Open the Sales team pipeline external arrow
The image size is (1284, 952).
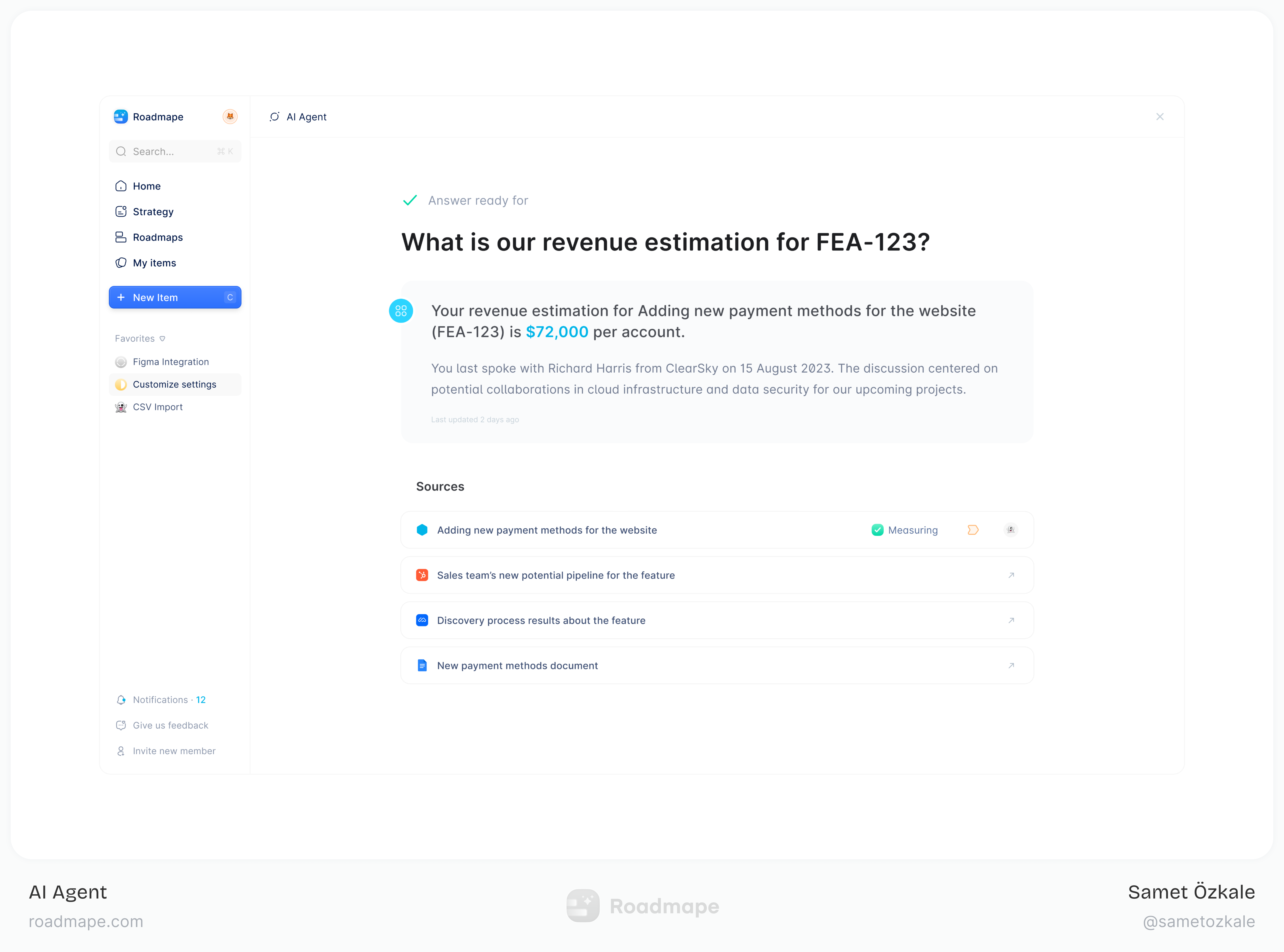[1011, 575]
